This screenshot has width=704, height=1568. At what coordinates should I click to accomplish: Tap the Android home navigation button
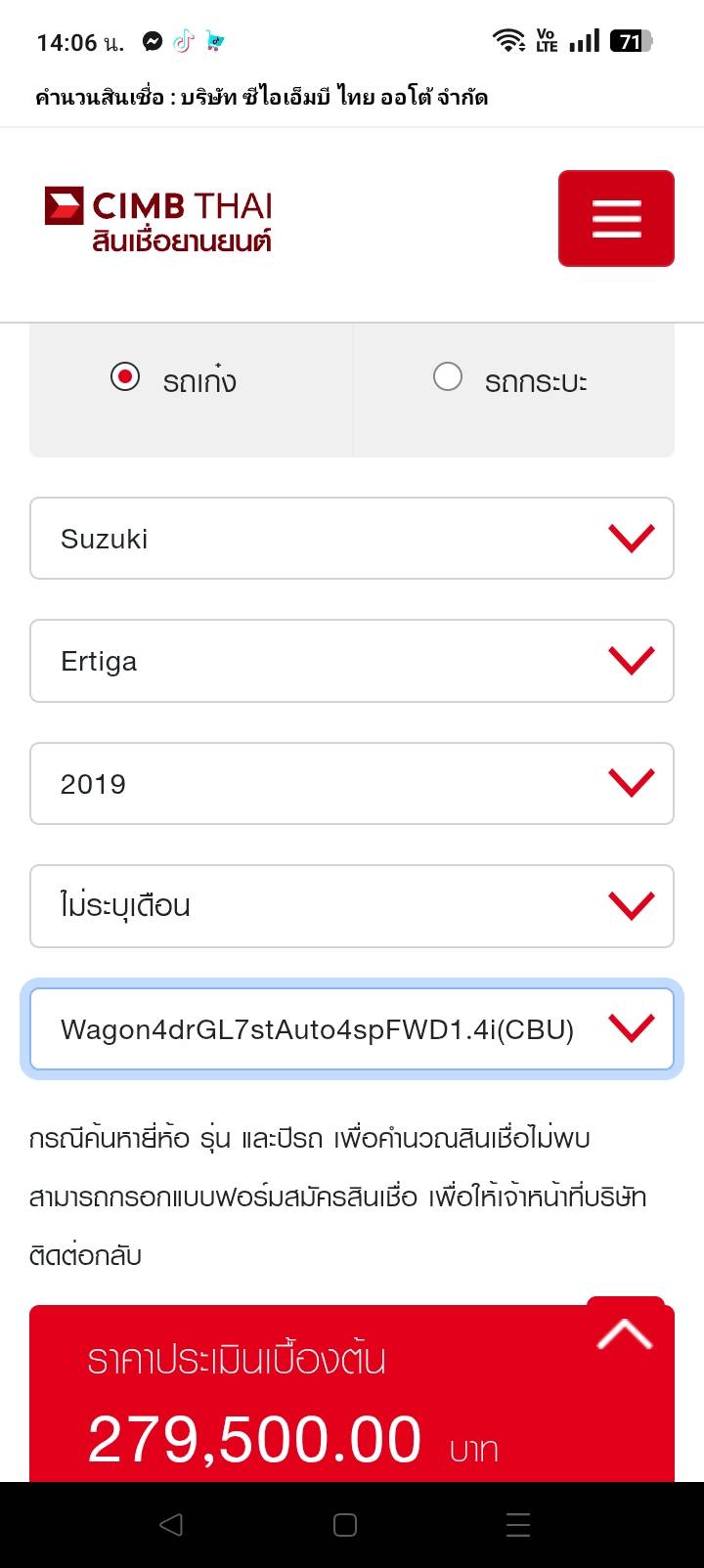tap(345, 1524)
